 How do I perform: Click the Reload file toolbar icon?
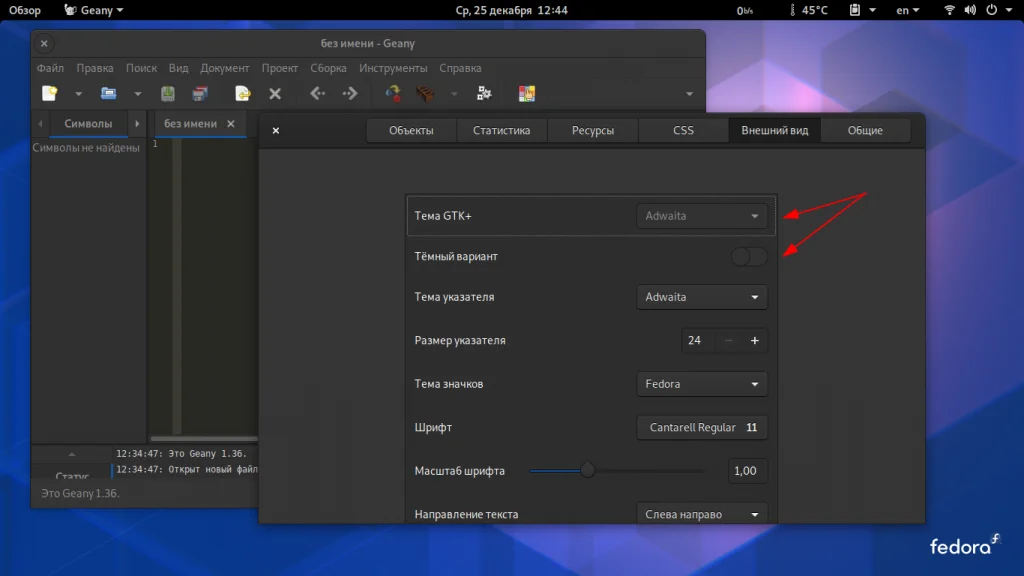242,94
